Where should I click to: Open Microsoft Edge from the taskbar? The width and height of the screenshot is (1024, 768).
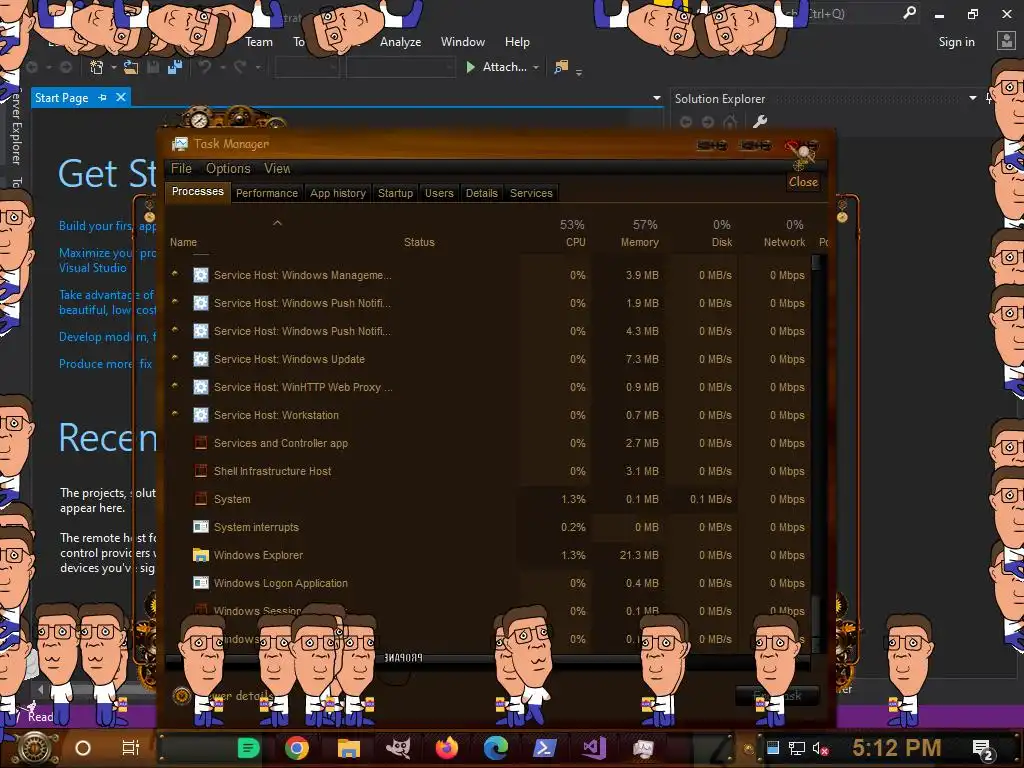(x=496, y=748)
